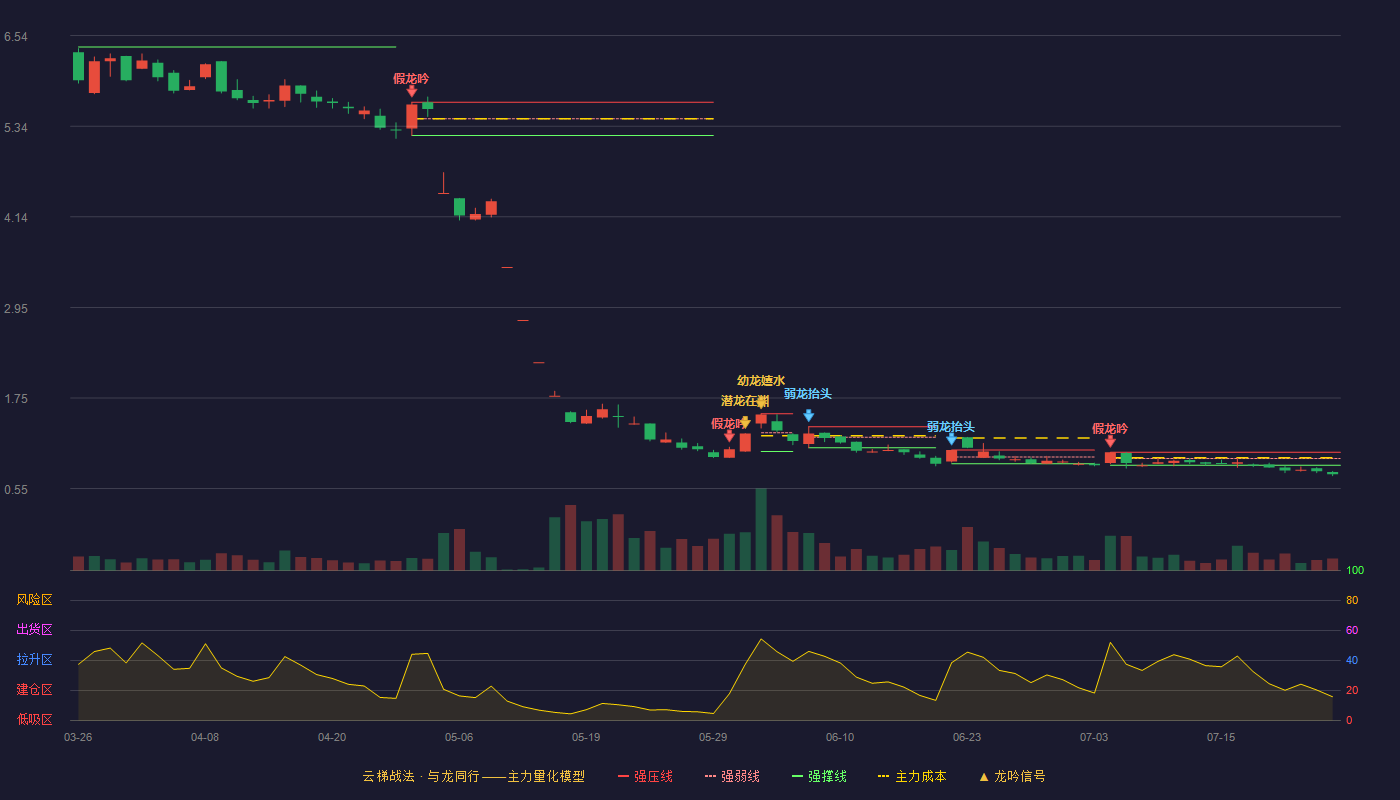
Task: Toggle the 主力成本 legend series
Action: (x=912, y=776)
